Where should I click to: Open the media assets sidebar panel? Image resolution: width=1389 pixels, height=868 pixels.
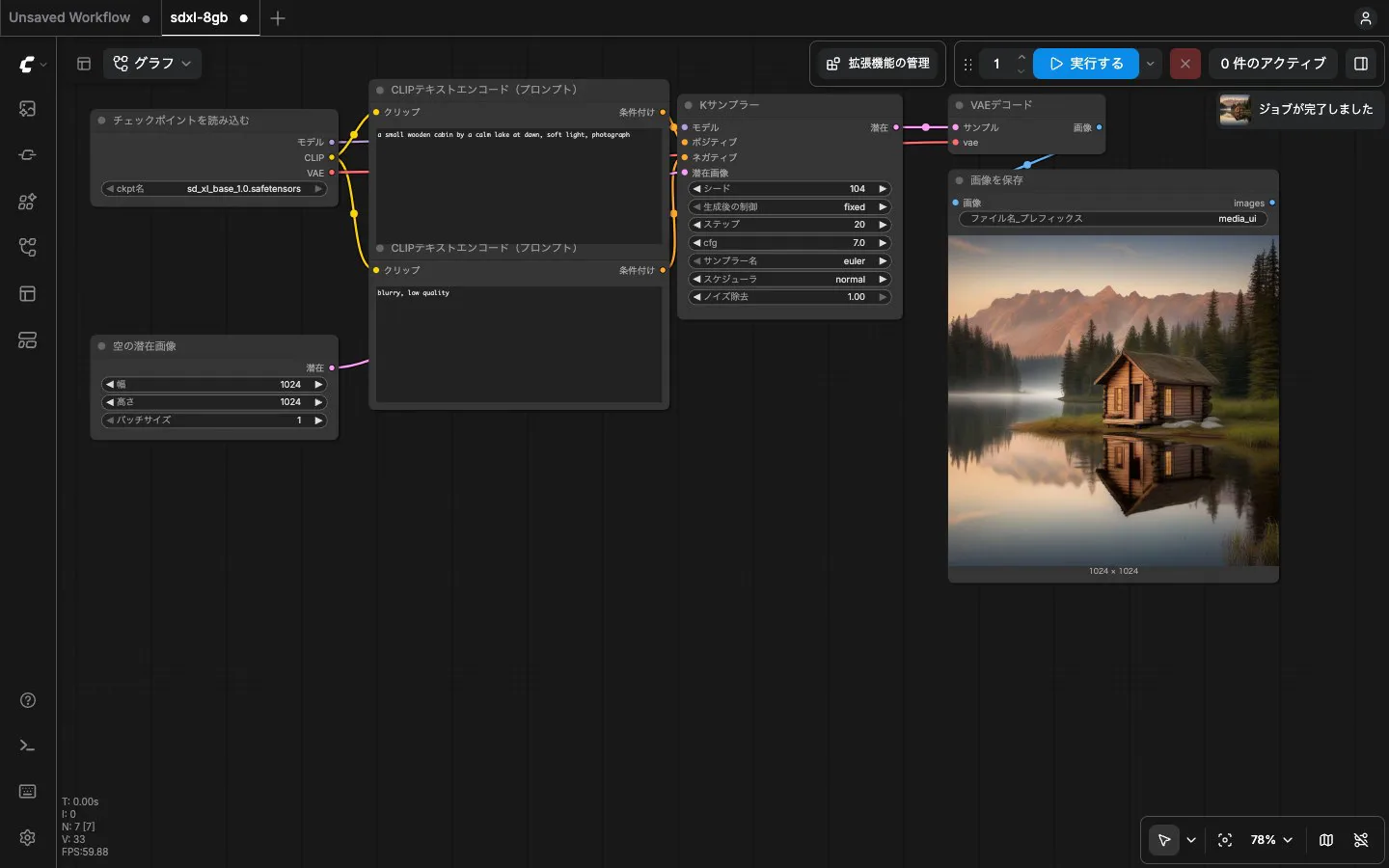28,109
